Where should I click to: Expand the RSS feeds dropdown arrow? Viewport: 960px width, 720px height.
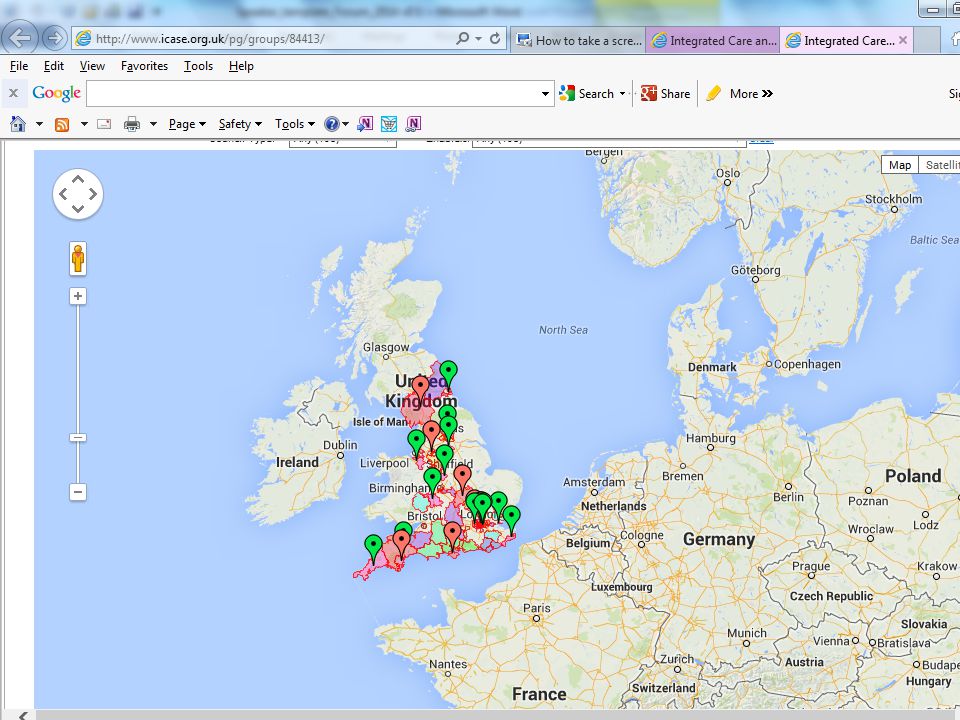click(84, 124)
